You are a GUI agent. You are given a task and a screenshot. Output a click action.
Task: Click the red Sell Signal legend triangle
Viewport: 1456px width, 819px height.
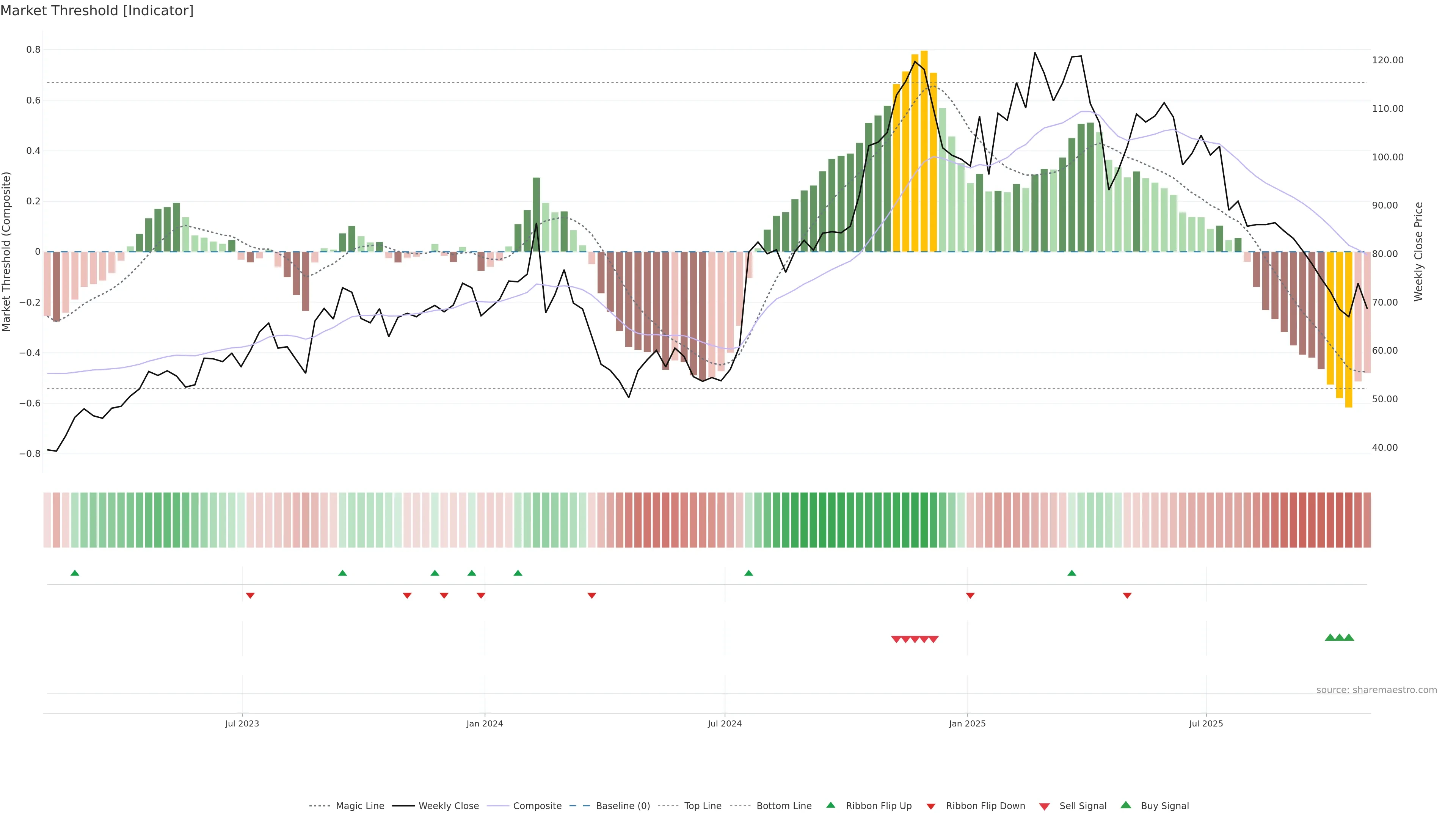tap(1045, 806)
